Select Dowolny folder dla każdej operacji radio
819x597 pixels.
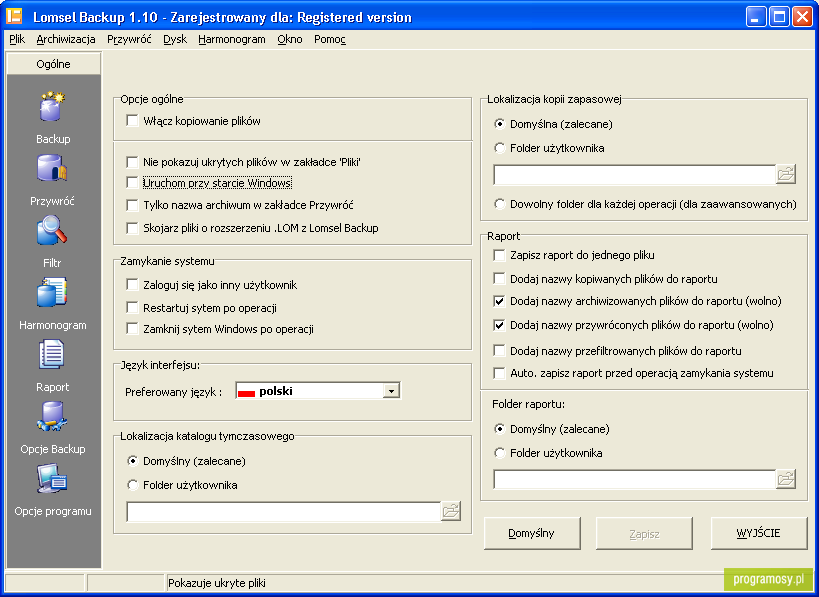[499, 204]
